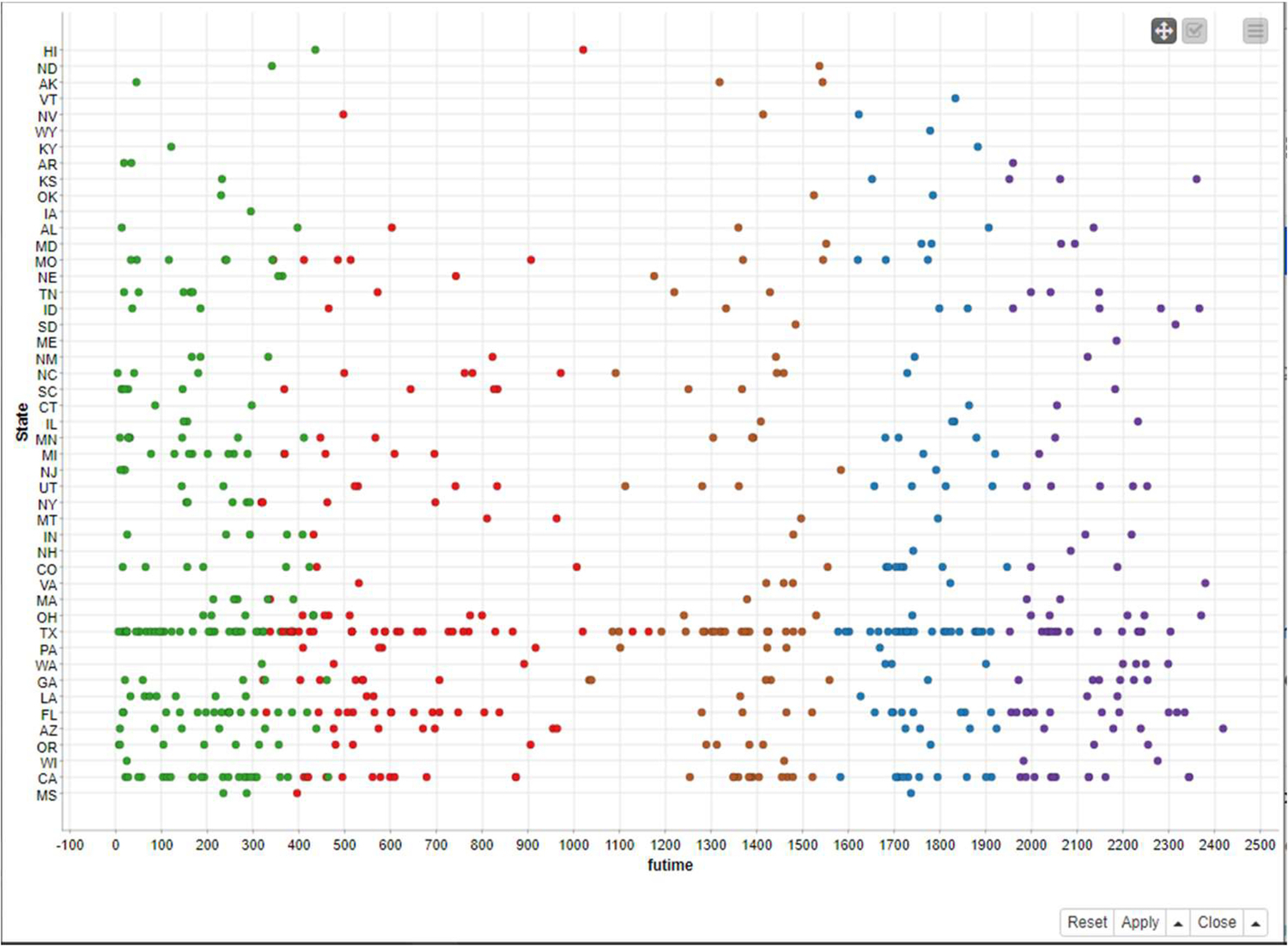Click the 'MO' state axis label
1288x946 pixels.
pyautogui.click(x=46, y=263)
